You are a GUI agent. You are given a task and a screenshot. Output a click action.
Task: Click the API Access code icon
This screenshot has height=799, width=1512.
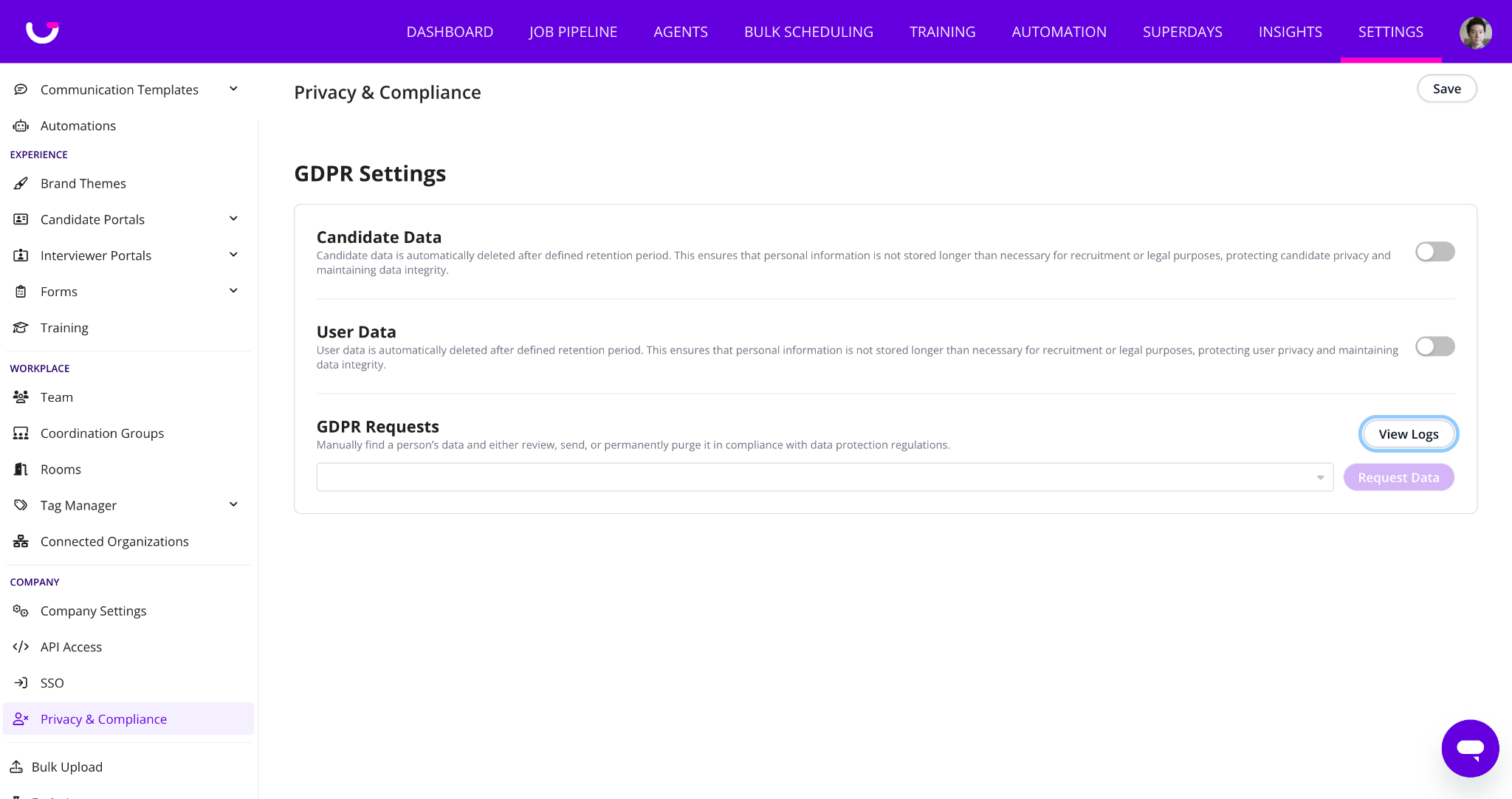(21, 647)
